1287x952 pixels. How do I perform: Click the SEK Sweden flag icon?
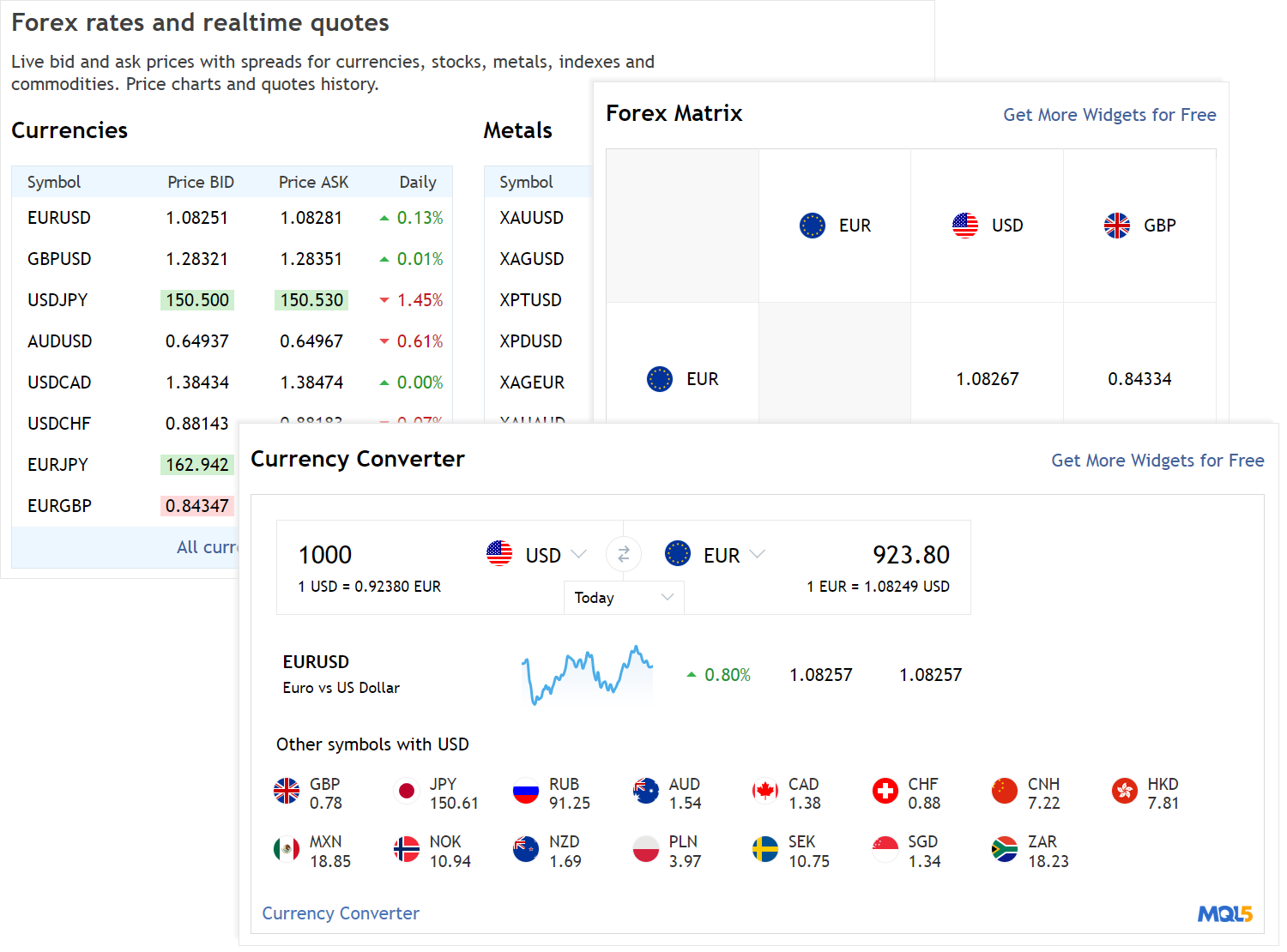pos(764,849)
